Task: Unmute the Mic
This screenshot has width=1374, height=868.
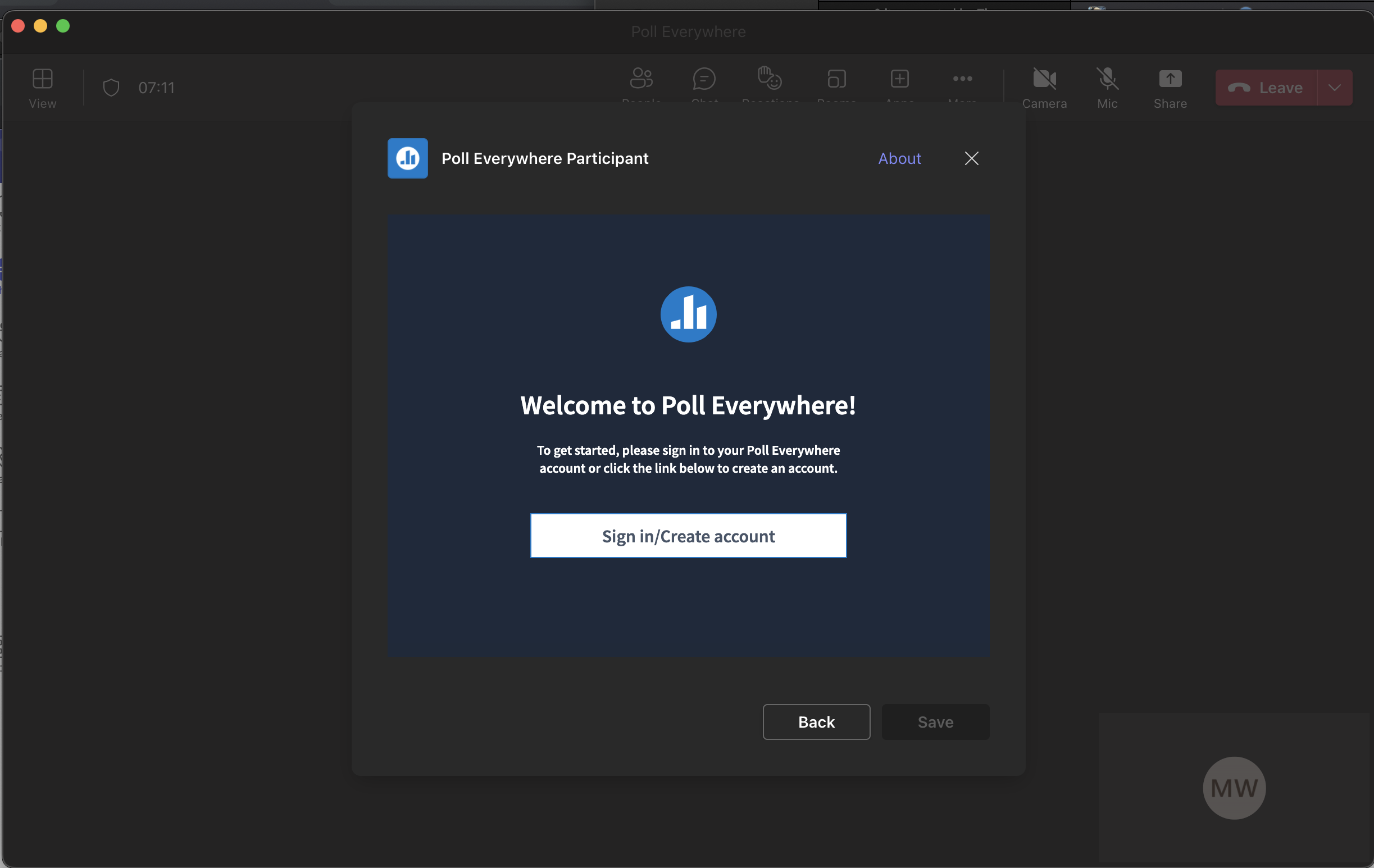Action: coord(1107,87)
